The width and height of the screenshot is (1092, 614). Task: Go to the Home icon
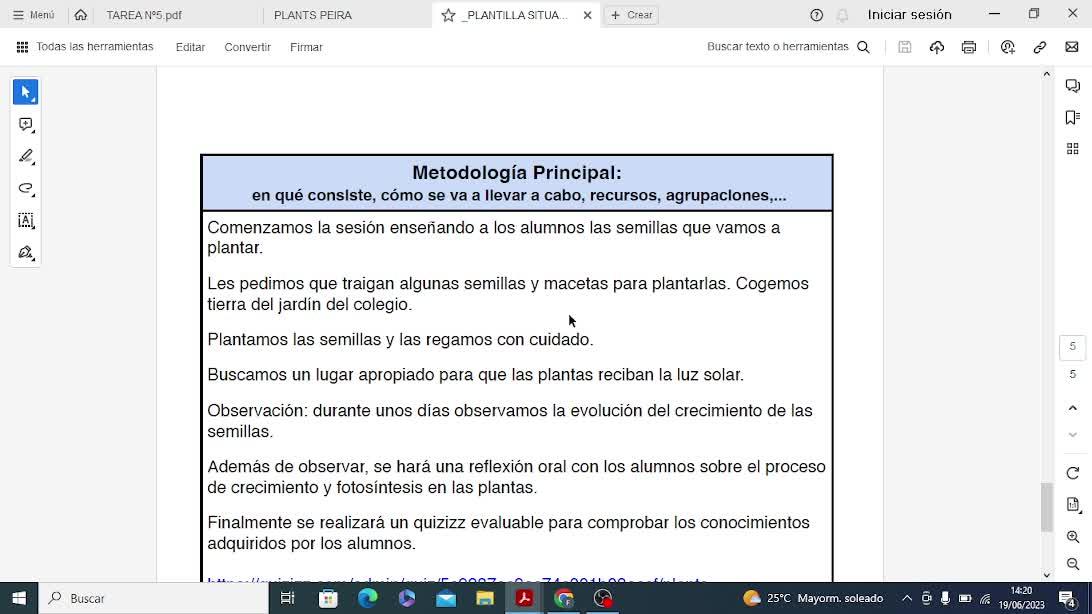(81, 15)
